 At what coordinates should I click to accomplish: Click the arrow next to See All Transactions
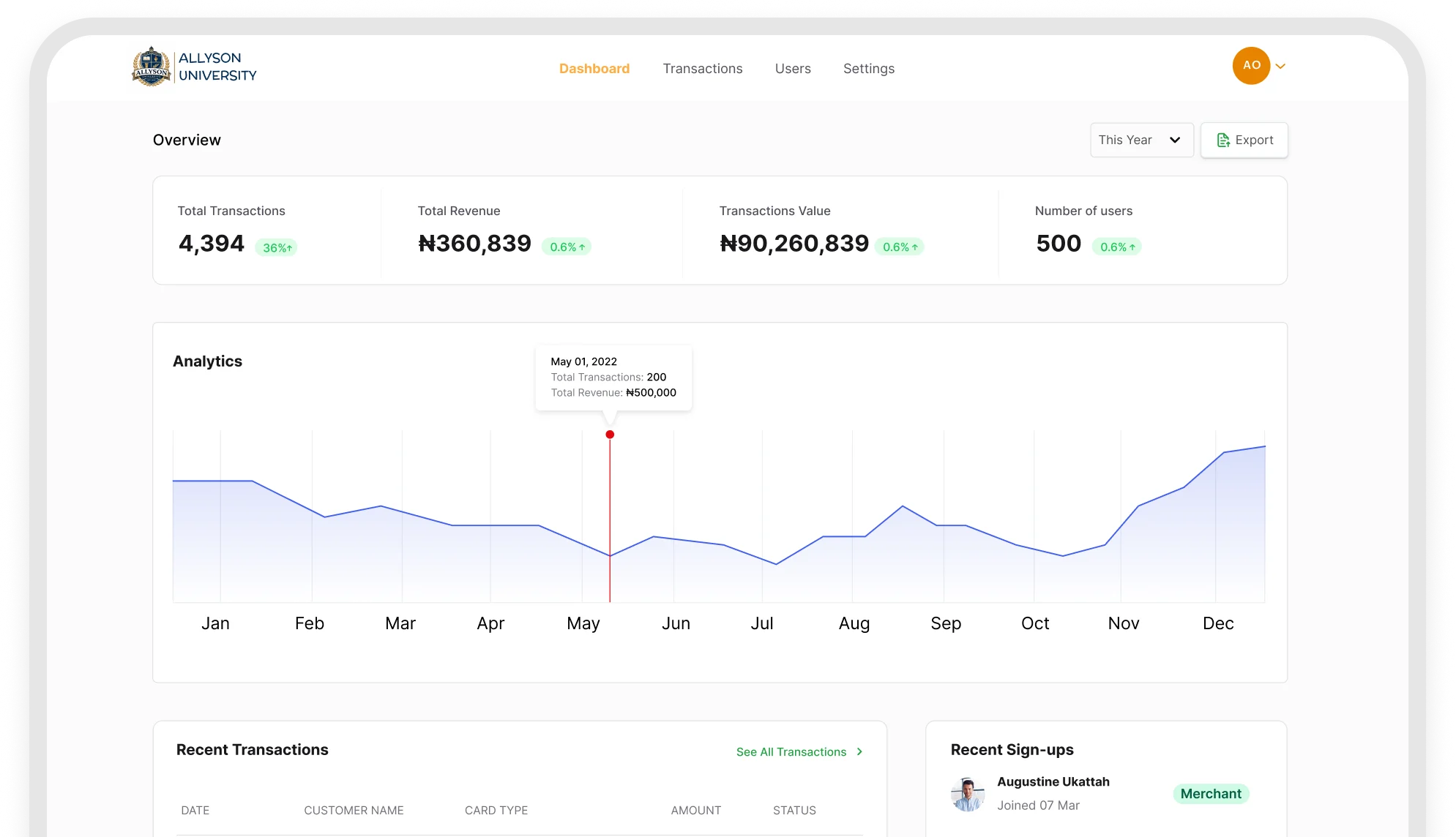[859, 752]
